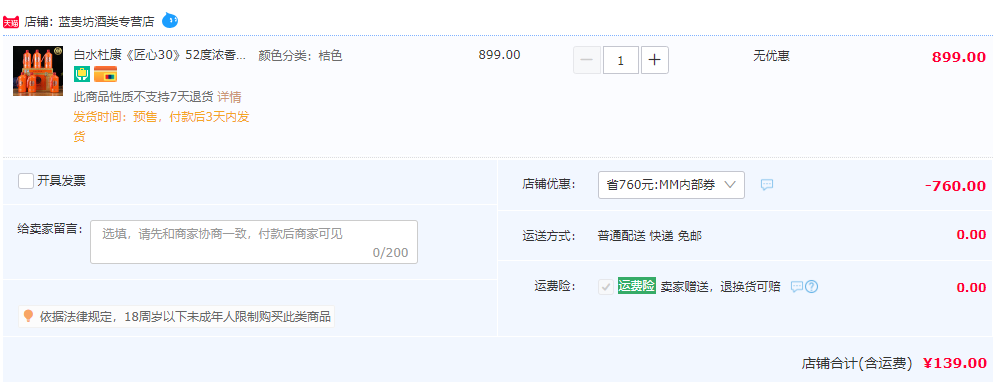
Task: Click the orange credit card badge icon
Action: pos(105,75)
